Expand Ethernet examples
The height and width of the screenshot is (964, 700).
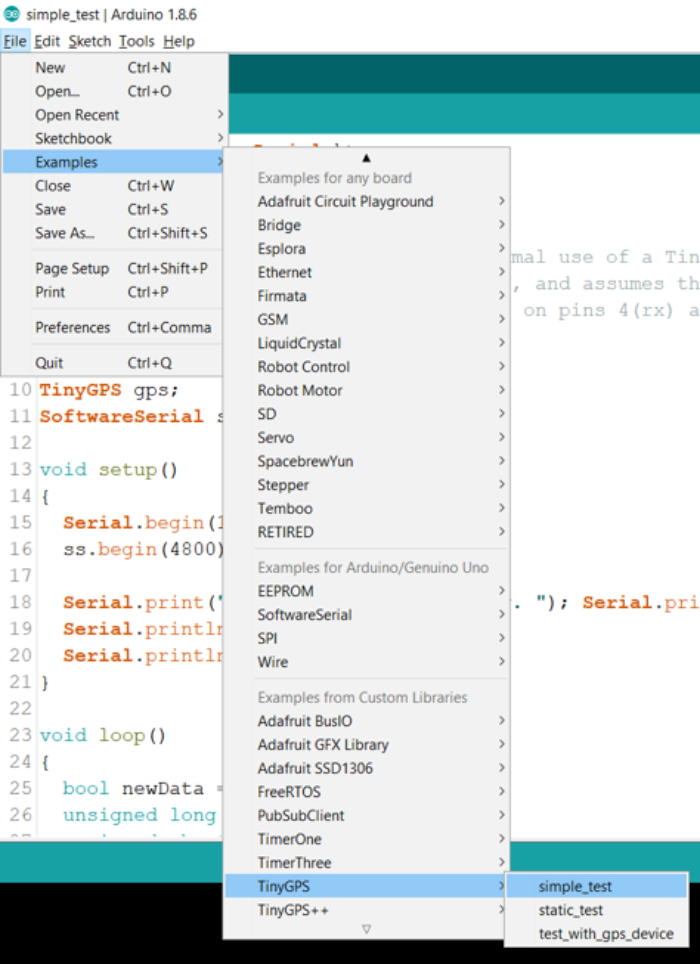pos(366,272)
